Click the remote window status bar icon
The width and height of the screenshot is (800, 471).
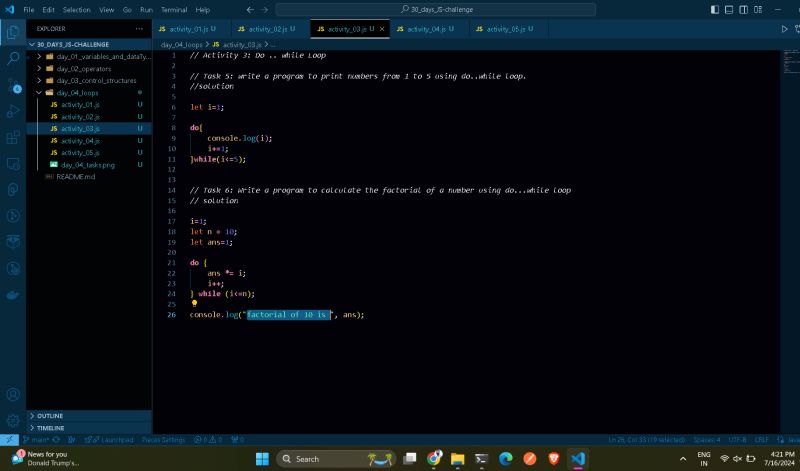(9, 439)
